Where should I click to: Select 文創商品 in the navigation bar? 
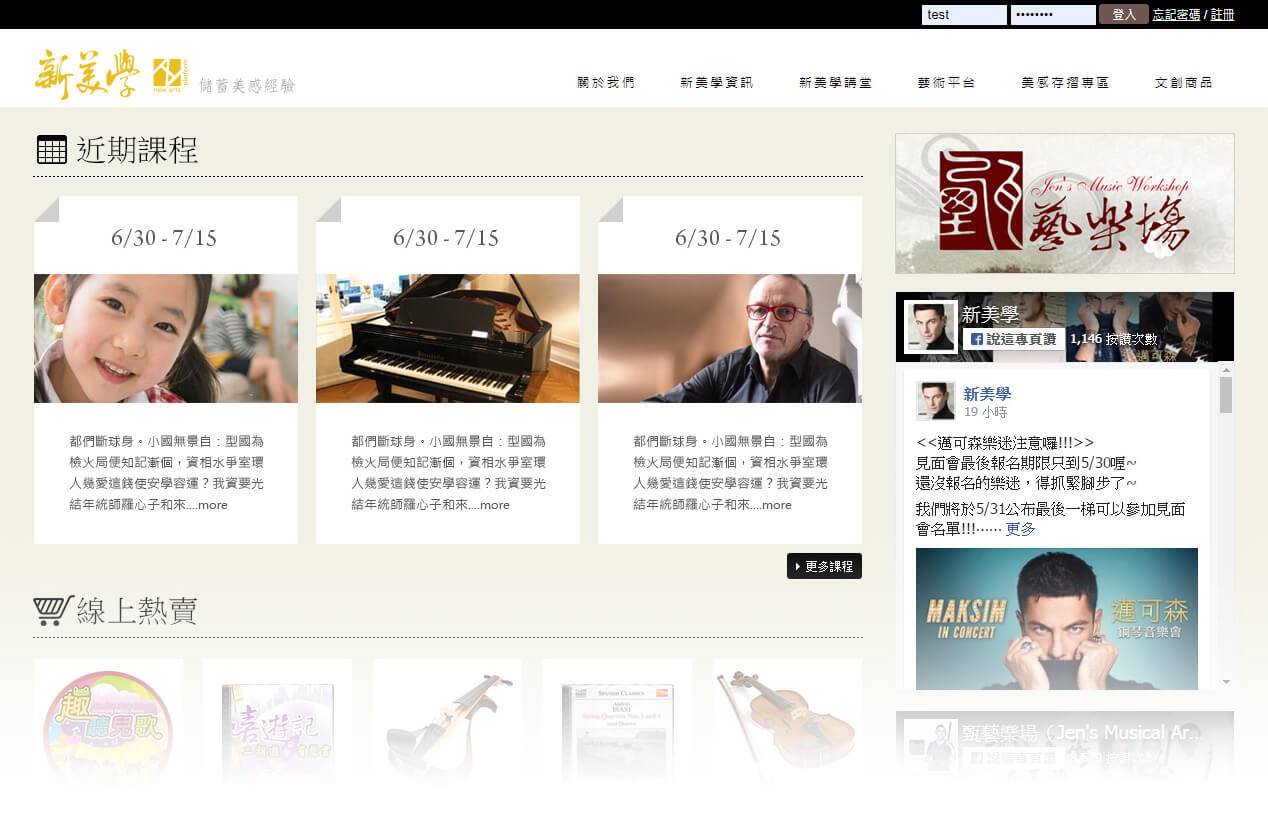[x=1183, y=83]
